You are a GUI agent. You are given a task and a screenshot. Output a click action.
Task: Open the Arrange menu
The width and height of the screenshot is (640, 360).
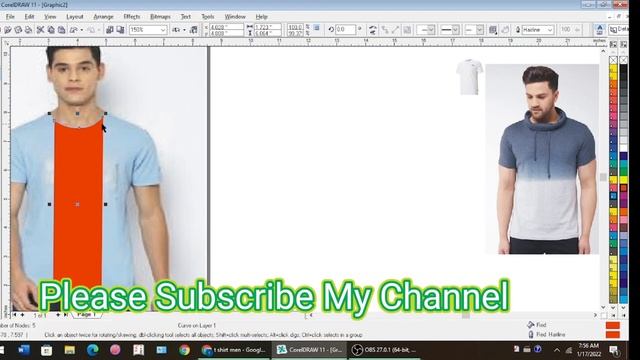(103, 17)
